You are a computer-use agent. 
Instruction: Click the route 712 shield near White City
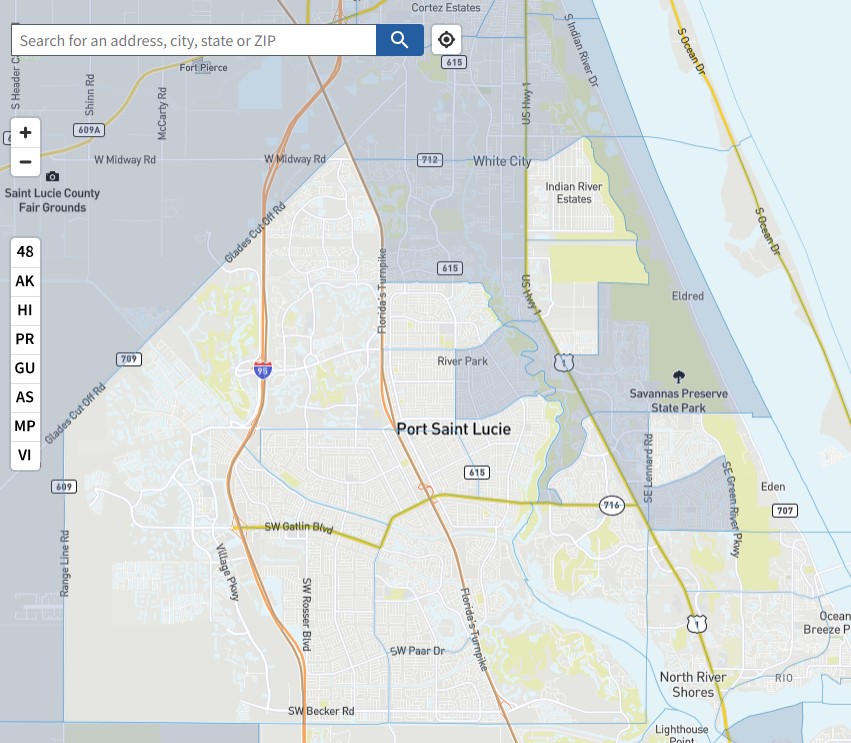tap(430, 160)
